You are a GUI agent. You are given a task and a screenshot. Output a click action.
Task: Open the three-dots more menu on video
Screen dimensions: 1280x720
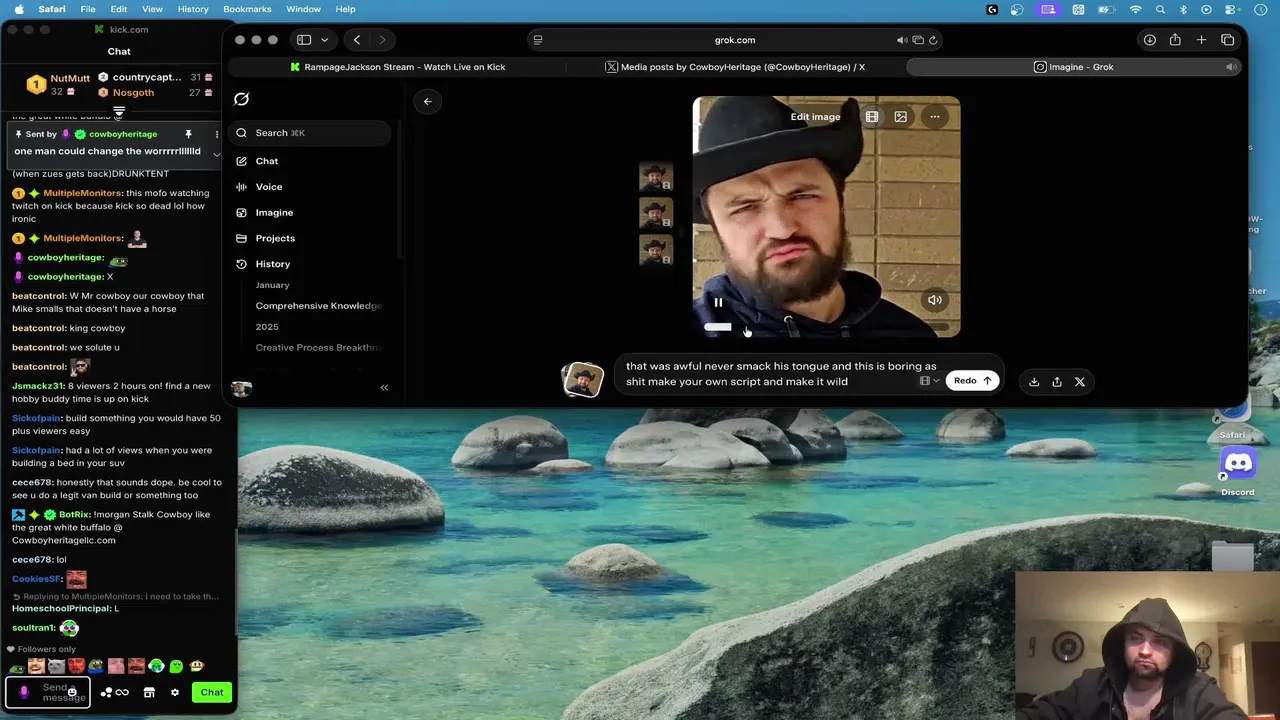pos(935,117)
